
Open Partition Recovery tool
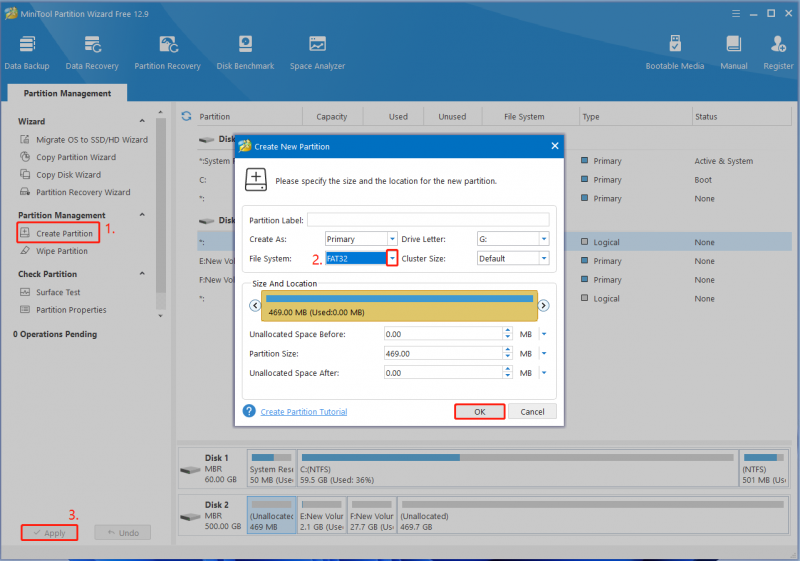(167, 52)
